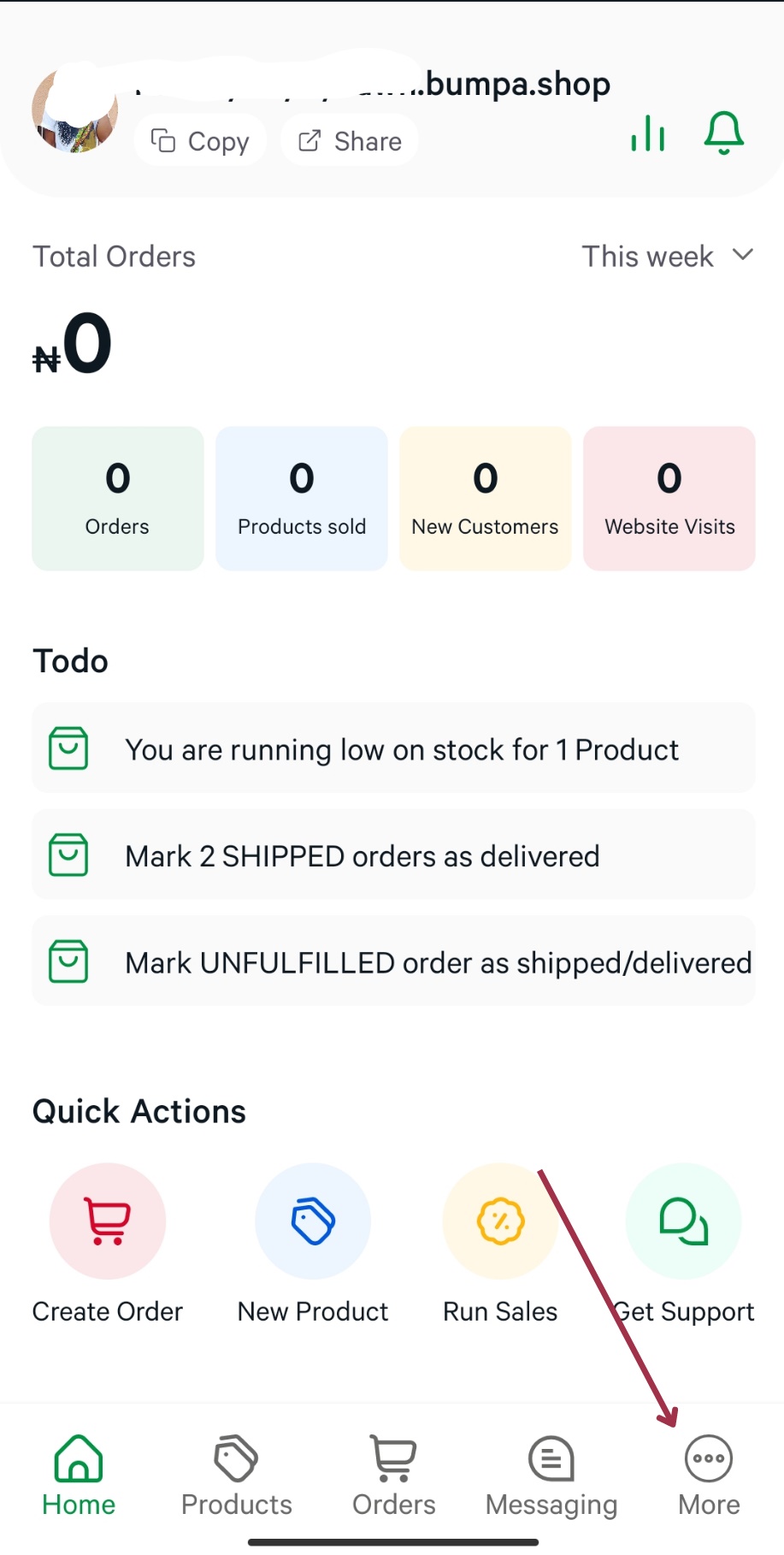Open Mark UNFULFILLED order todo item
The width and height of the screenshot is (784, 1555).
[x=393, y=962]
